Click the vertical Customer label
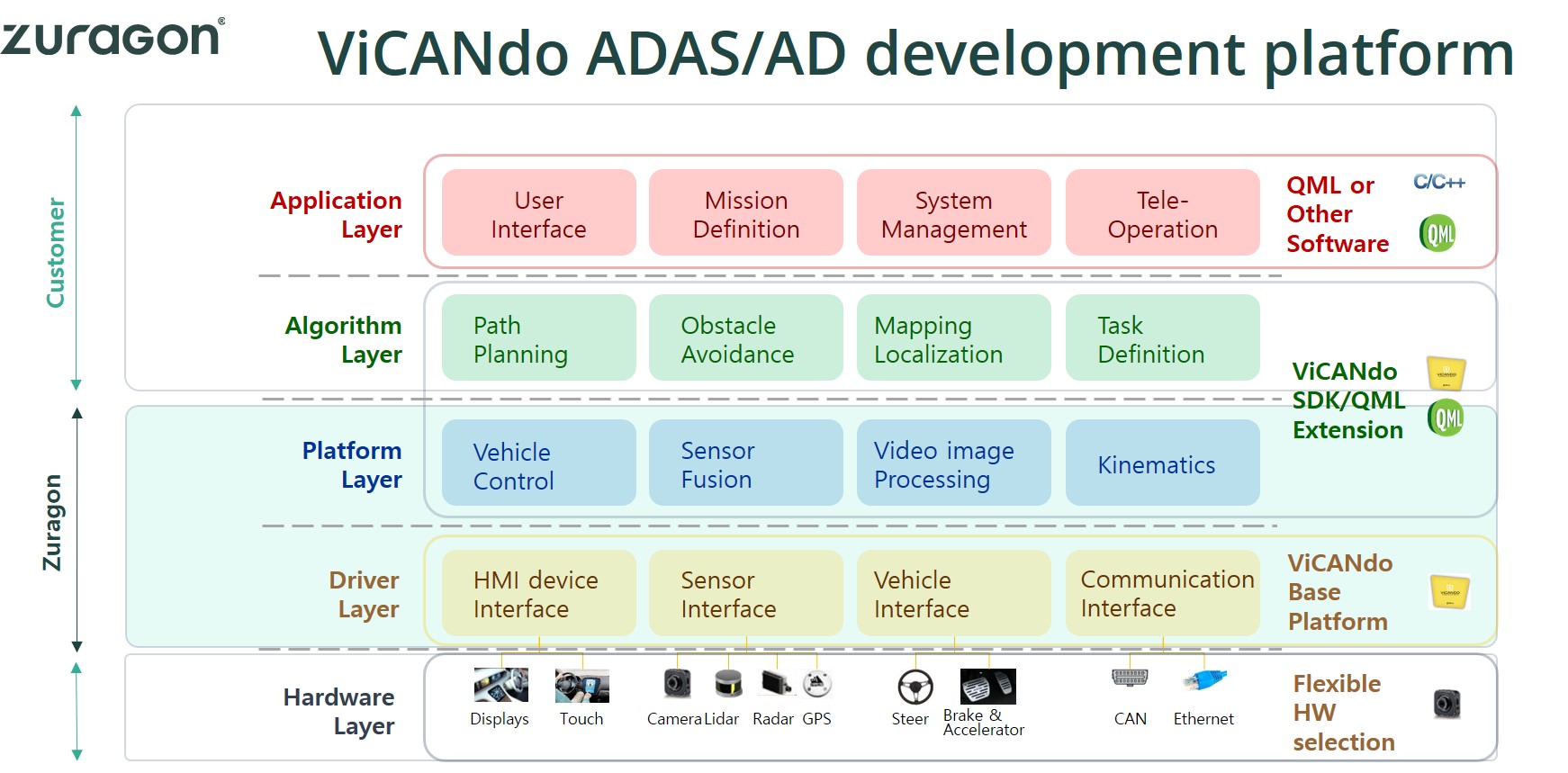The width and height of the screenshot is (1568, 773). (56, 253)
